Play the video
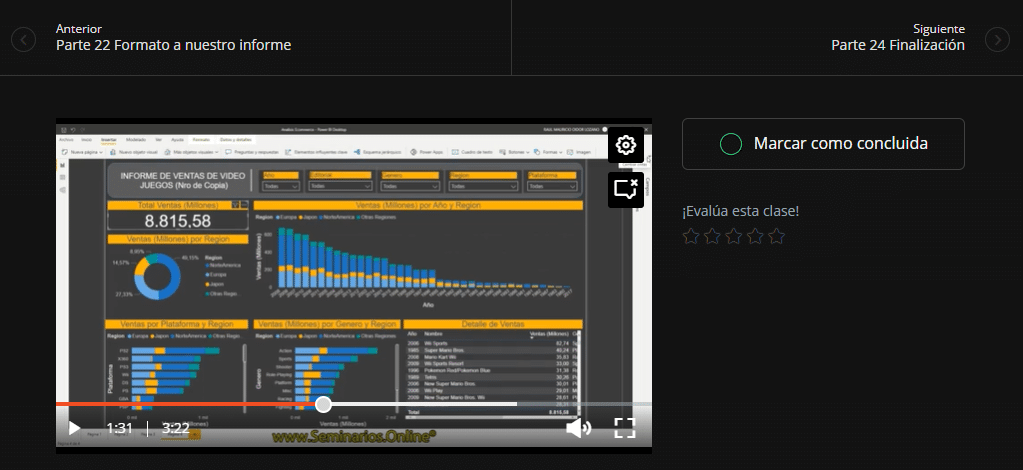The image size is (1023, 470). [x=74, y=428]
